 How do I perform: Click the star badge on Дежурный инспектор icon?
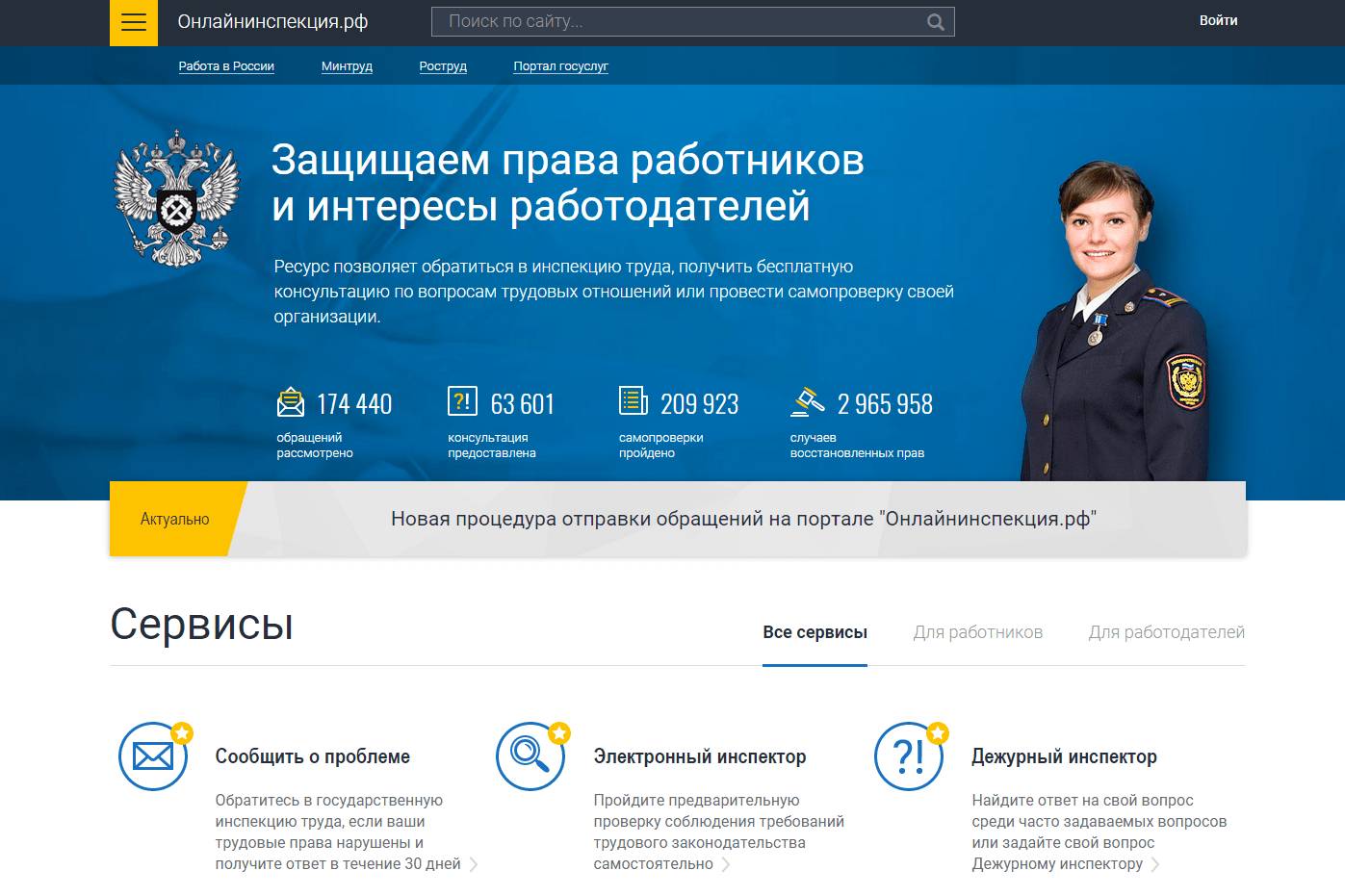point(938,733)
